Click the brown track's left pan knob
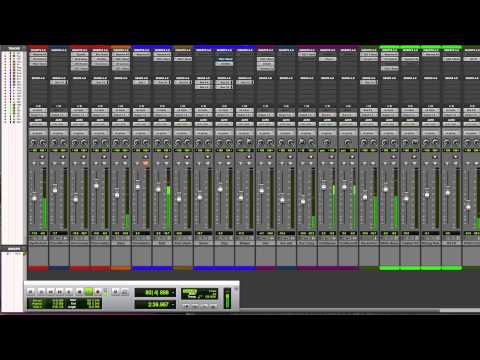Screen dimensions: 480x360 178,142
